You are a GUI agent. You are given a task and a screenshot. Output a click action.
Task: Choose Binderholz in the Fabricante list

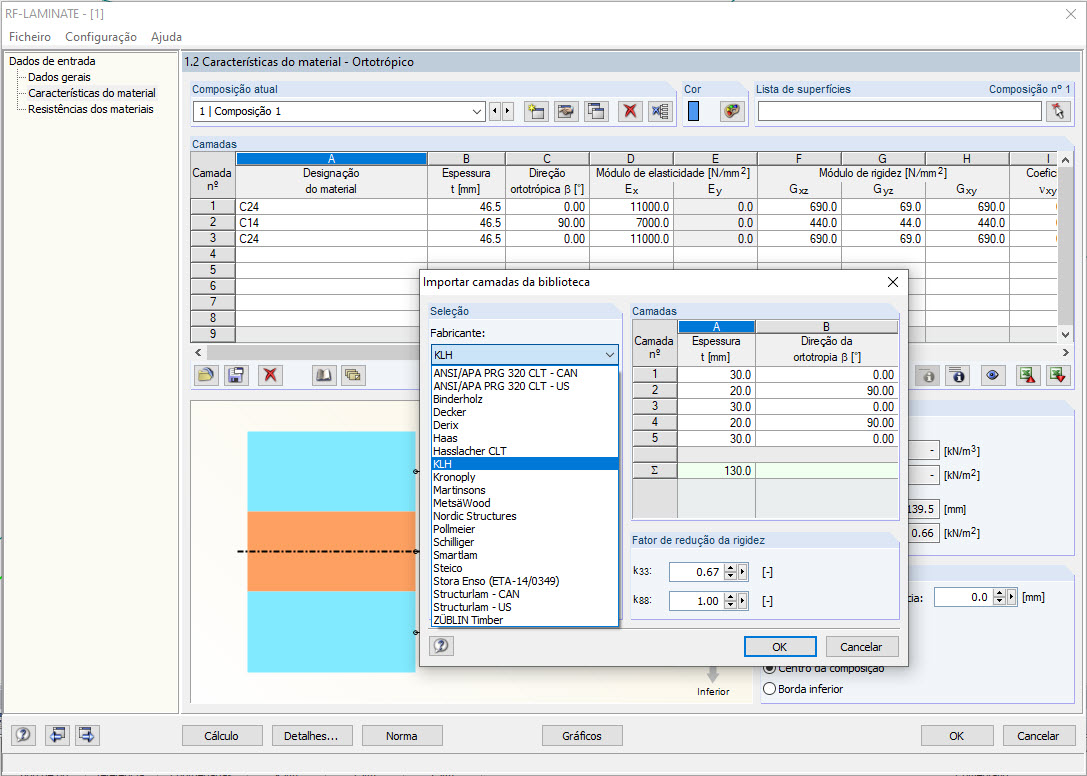pos(458,399)
